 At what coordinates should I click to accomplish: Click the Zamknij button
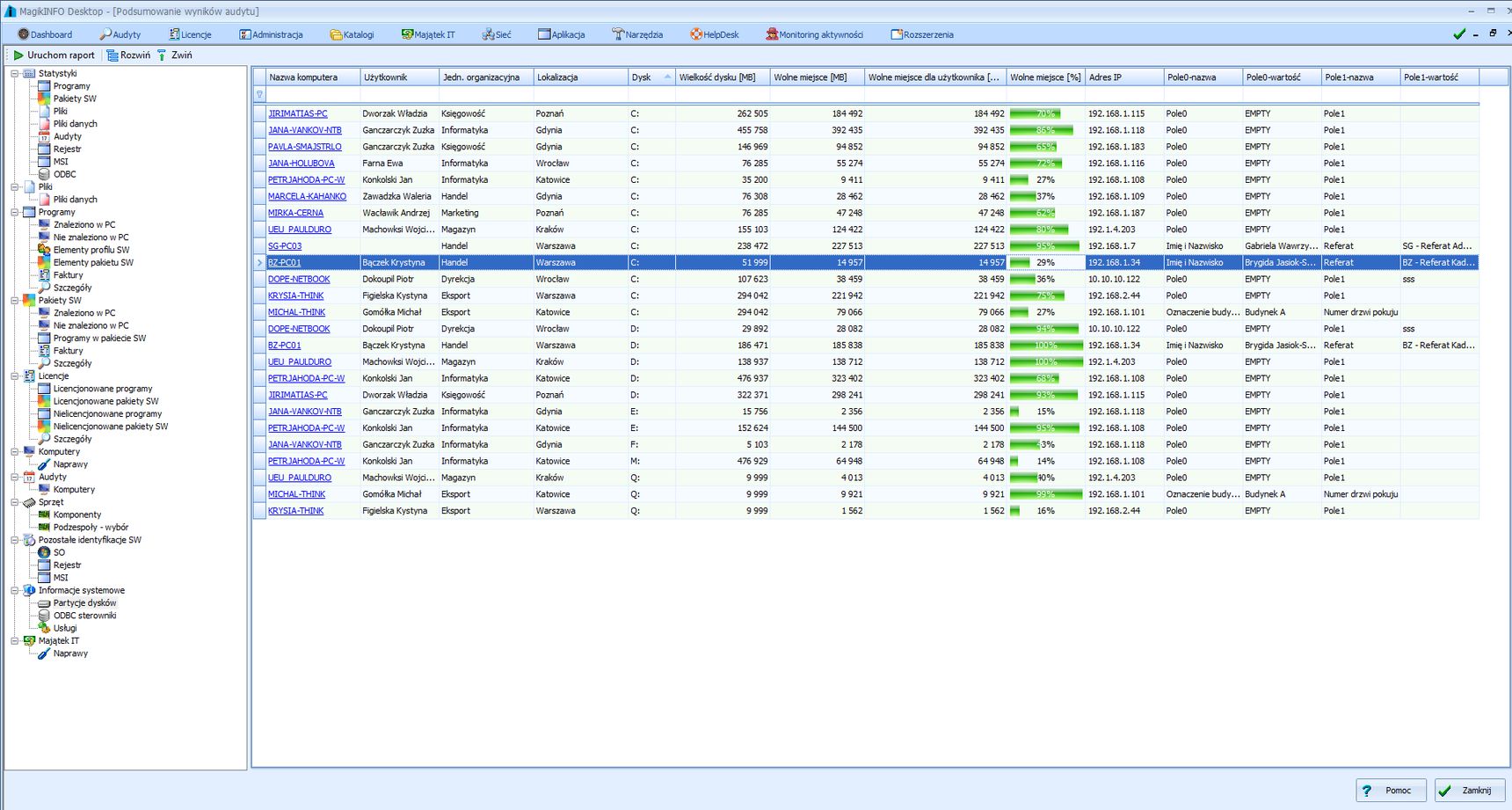point(1471,790)
